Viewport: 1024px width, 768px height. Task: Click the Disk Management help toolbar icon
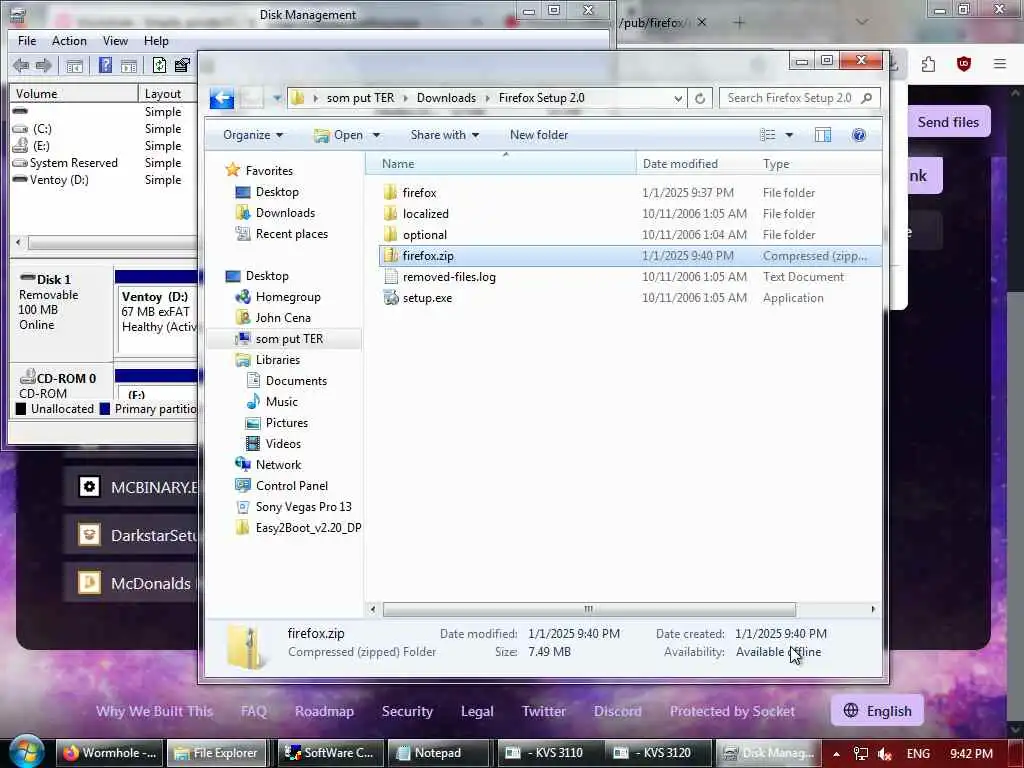click(x=105, y=65)
